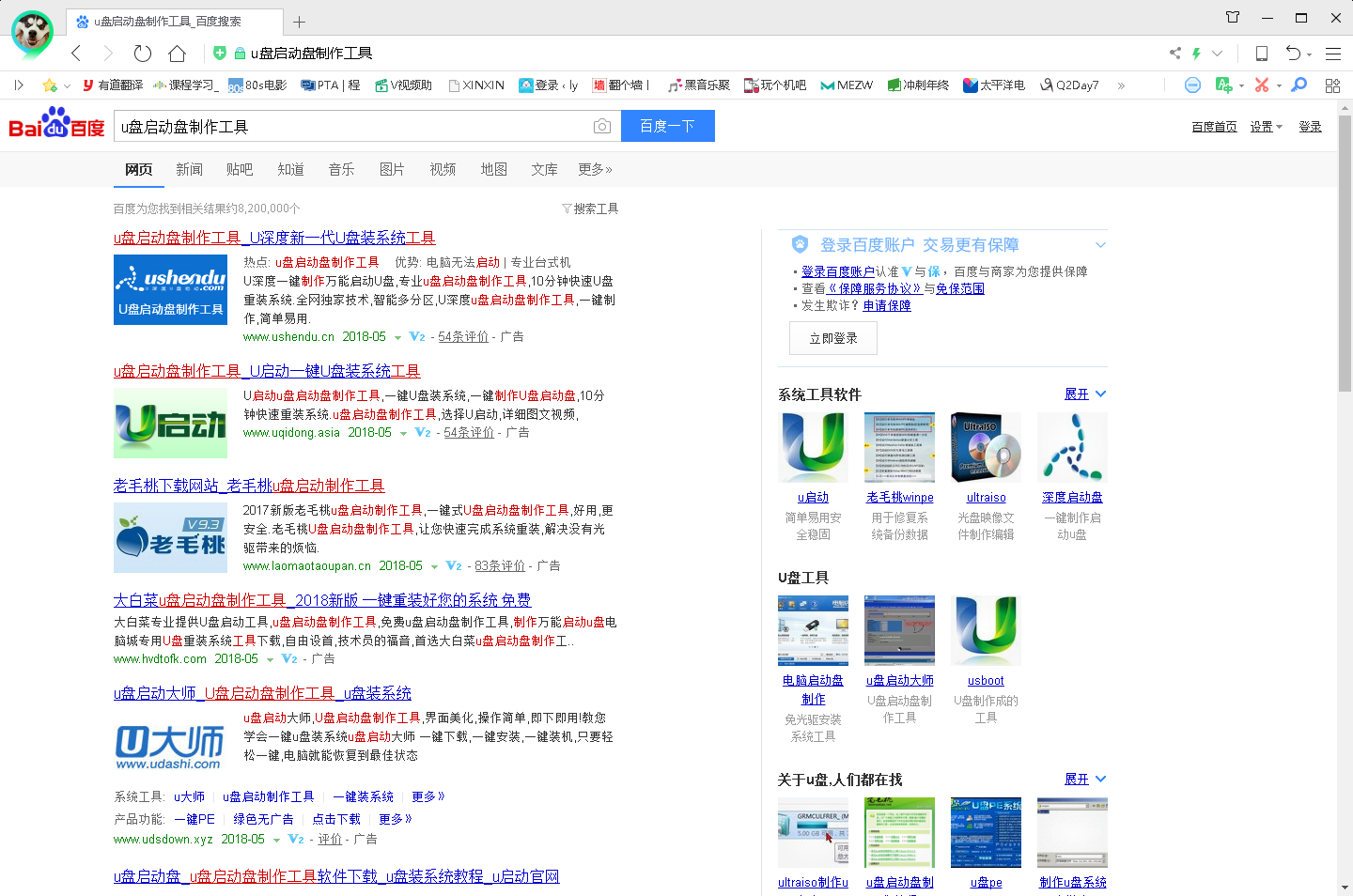Screen dimensions: 1353x896
Task: Open the u盘启动大师 result title link
Action: [x=262, y=693]
